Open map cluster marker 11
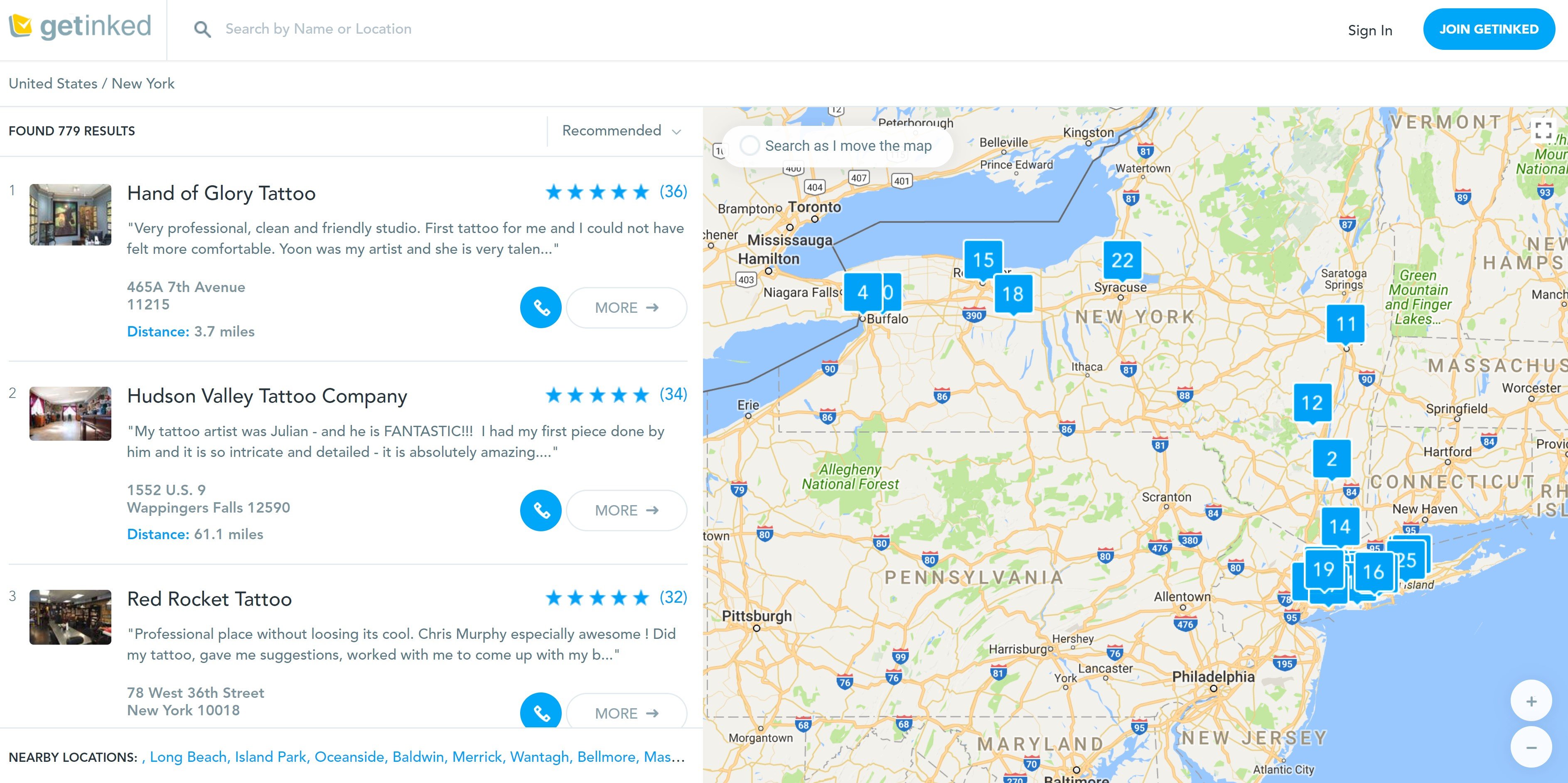 tap(1346, 324)
